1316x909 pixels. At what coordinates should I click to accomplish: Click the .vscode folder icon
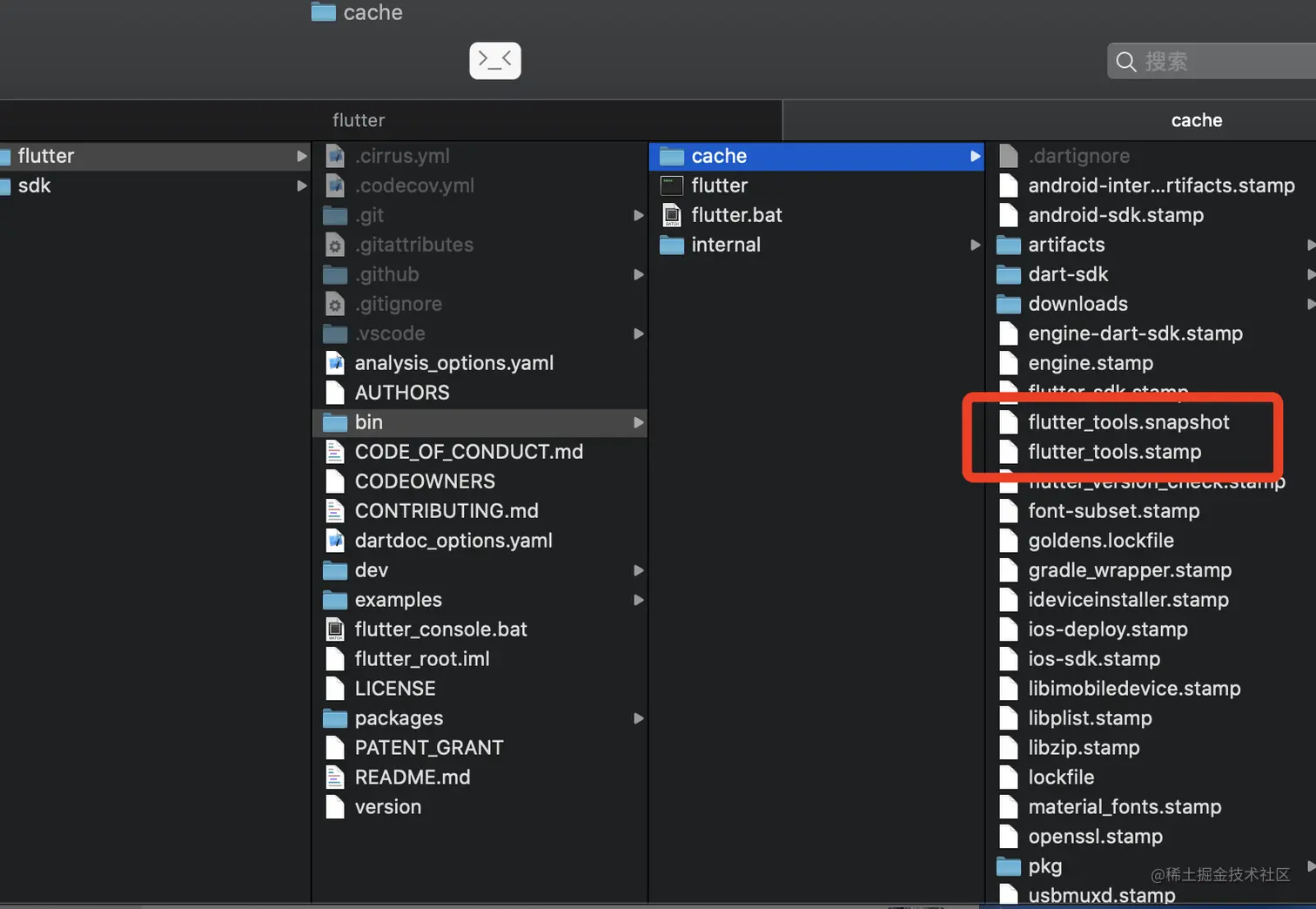point(335,333)
